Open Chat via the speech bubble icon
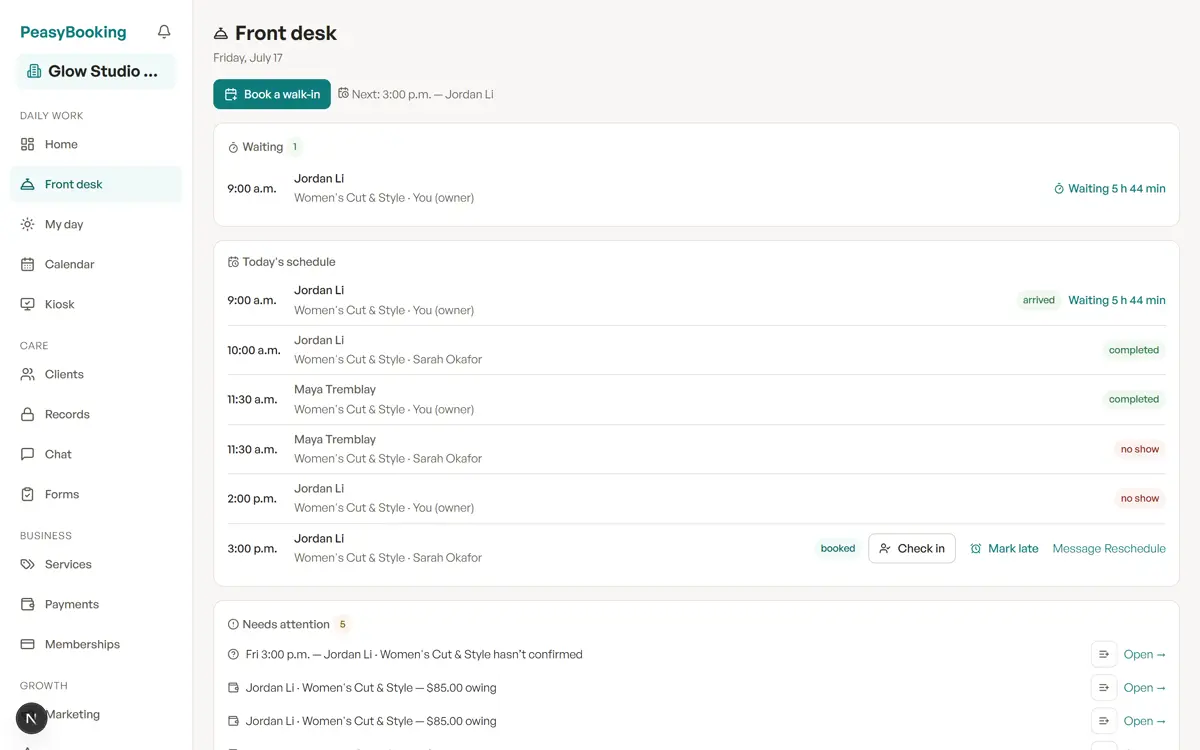1200x750 pixels. click(28, 454)
